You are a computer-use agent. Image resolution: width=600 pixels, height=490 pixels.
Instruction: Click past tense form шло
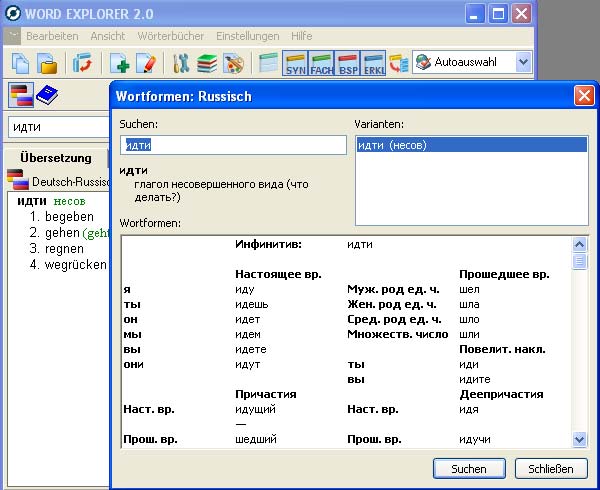469,319
